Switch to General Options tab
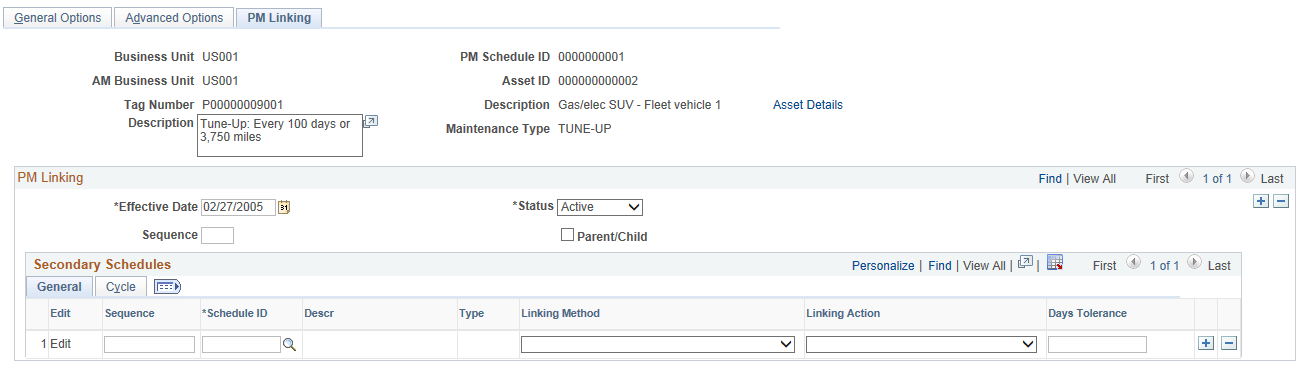Image resolution: width=1306 pixels, height=369 pixels. 57,18
